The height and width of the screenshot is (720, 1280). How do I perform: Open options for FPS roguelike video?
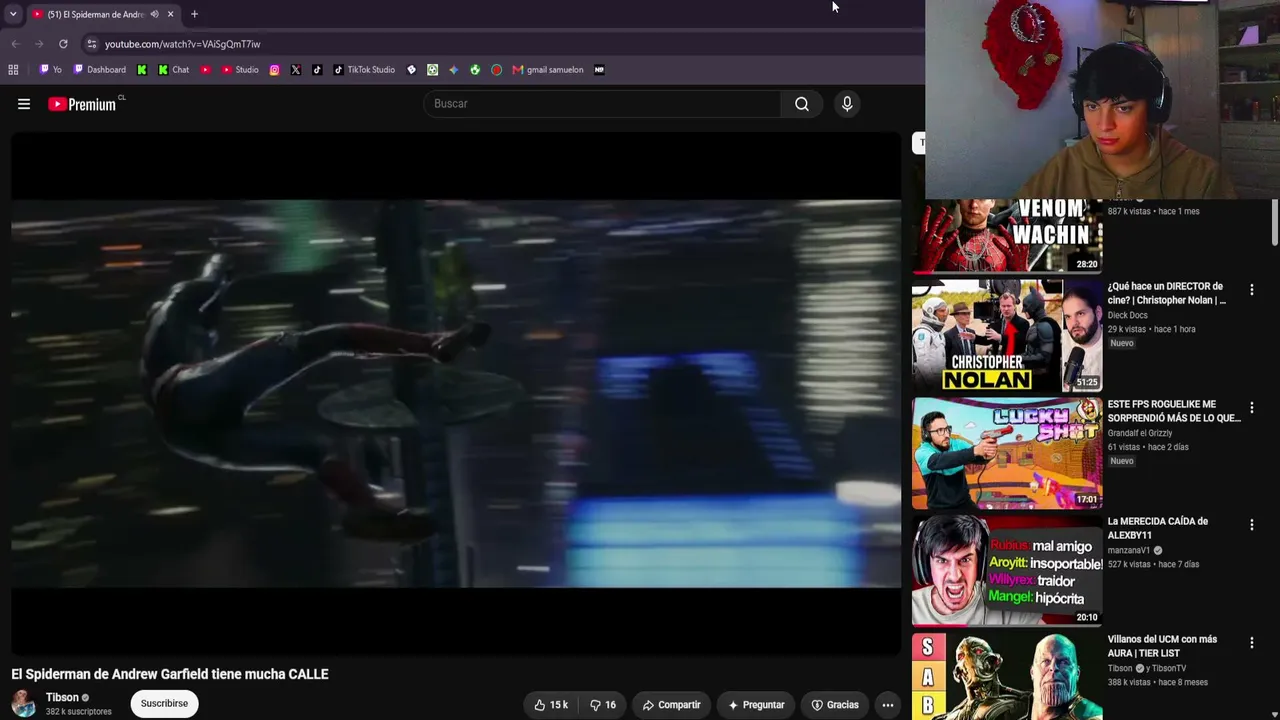pyautogui.click(x=1251, y=408)
